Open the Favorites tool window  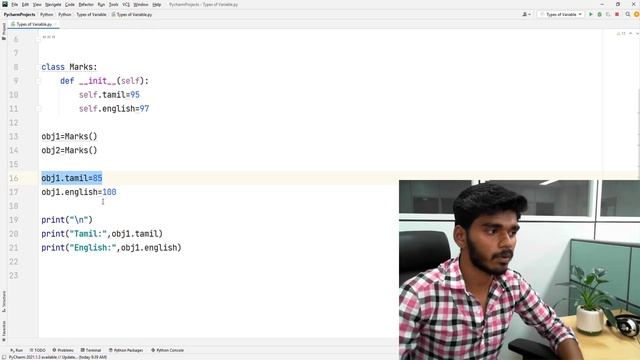click(4, 331)
